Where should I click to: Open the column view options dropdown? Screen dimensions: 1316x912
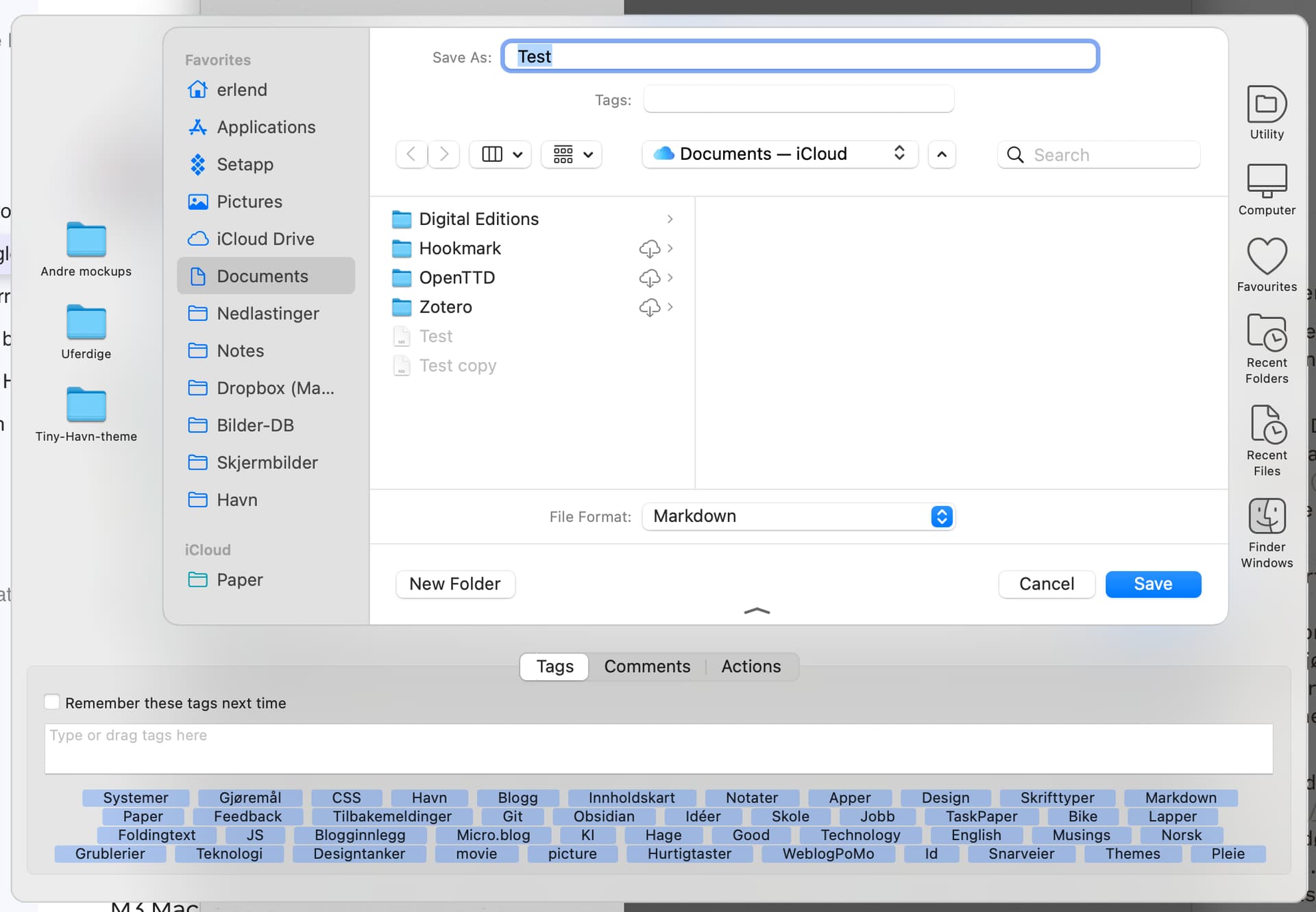pos(501,154)
